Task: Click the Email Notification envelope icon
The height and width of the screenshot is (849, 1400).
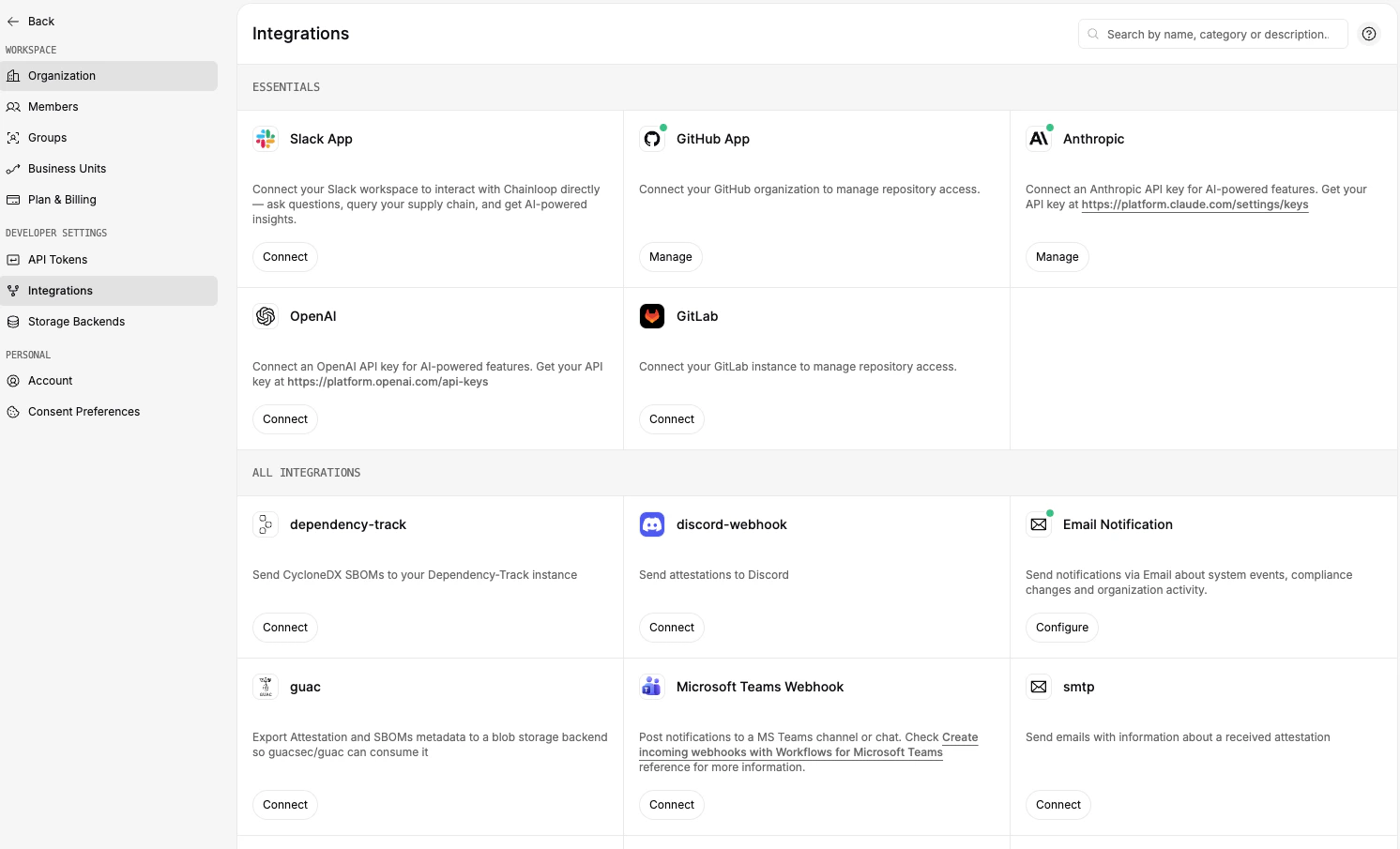Action: 1039,524
